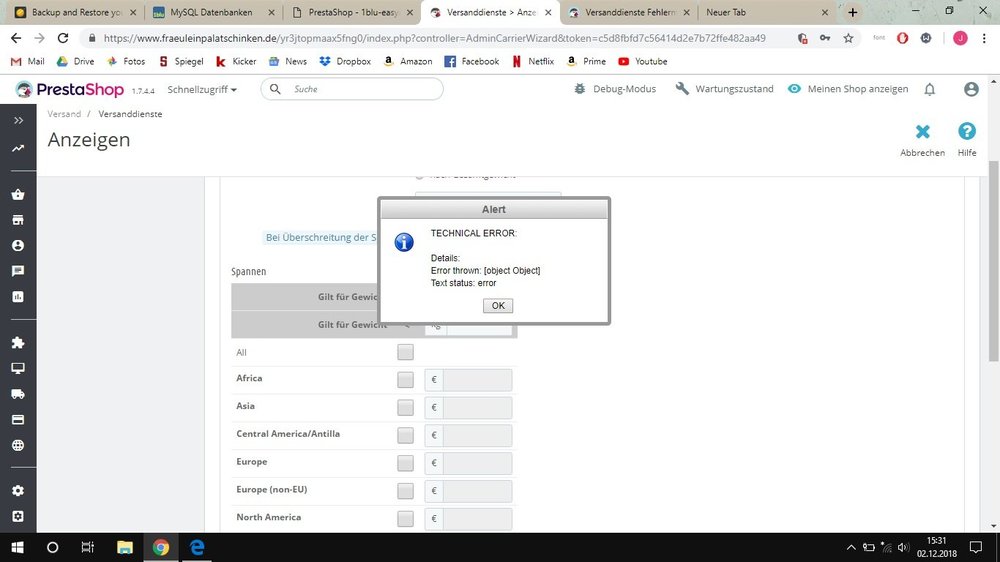
Task: Open the Orders basket icon in the sidebar
Action: click(18, 195)
